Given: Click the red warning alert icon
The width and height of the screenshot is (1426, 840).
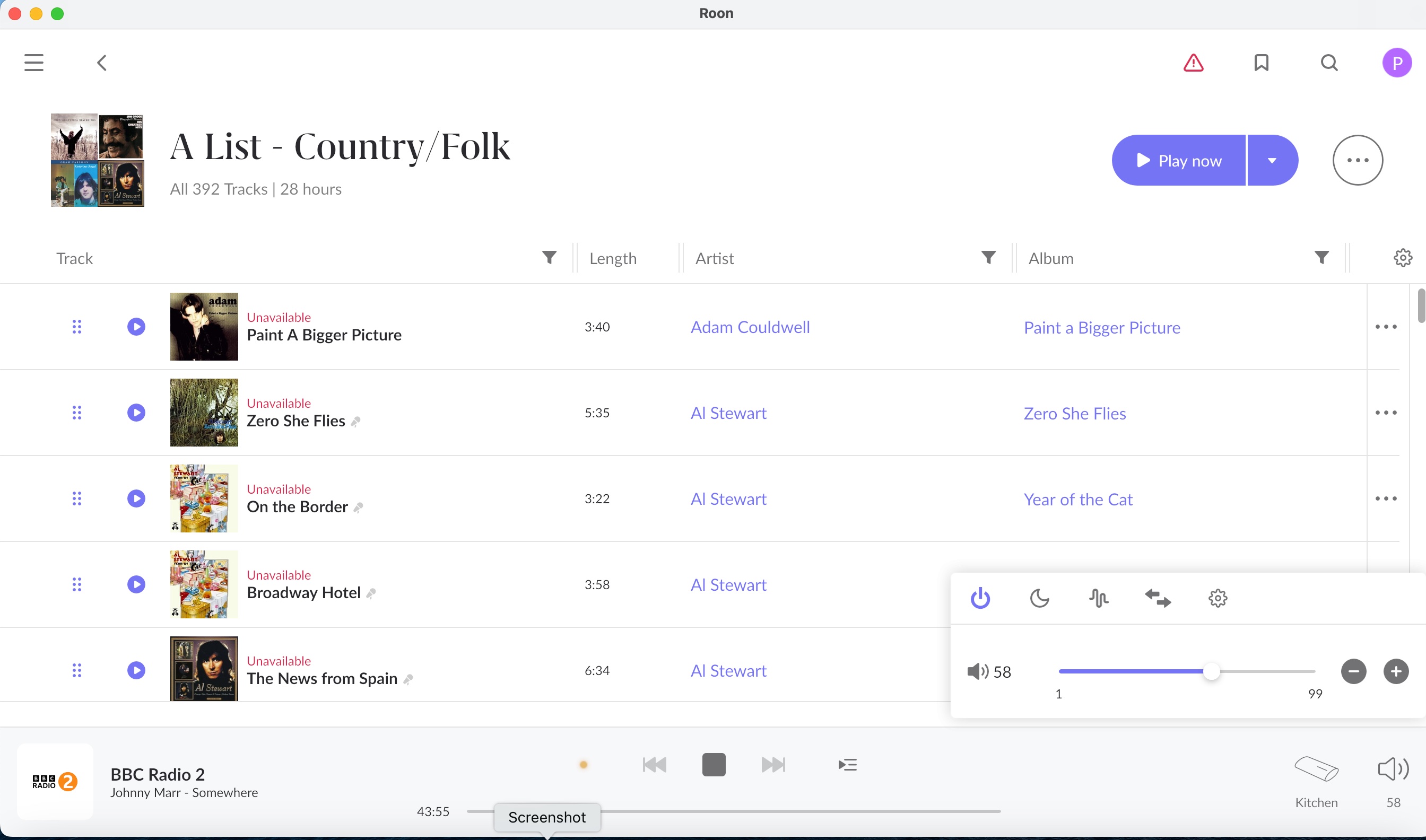Looking at the screenshot, I should pyautogui.click(x=1193, y=62).
